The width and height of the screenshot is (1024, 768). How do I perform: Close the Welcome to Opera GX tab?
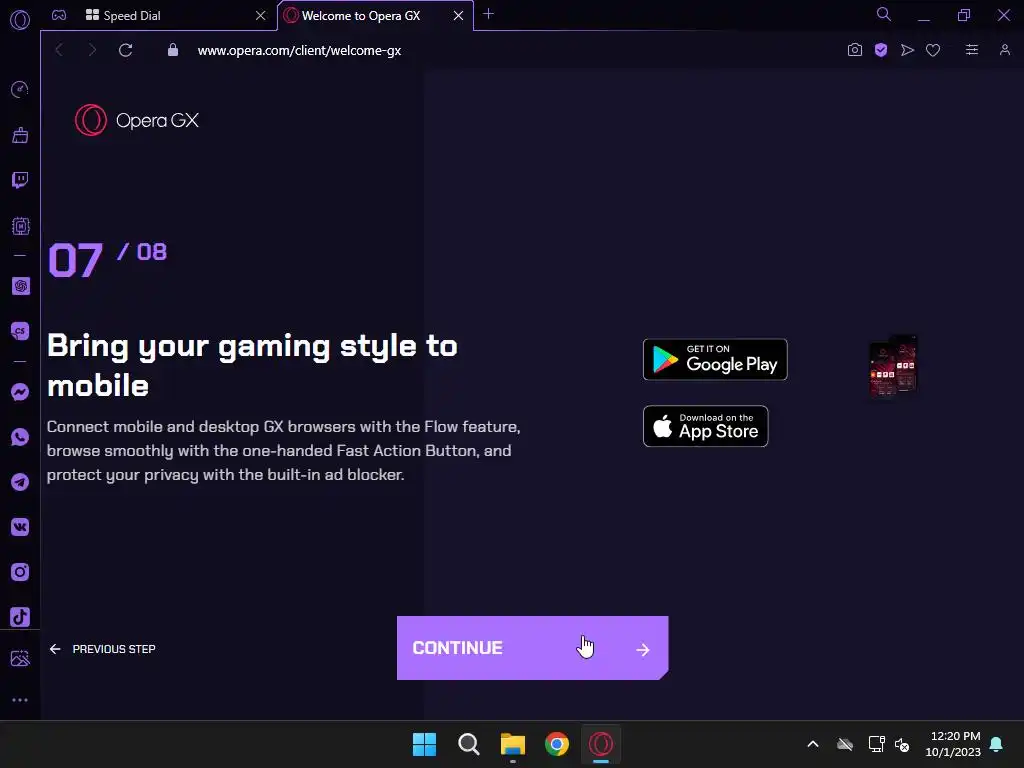click(458, 16)
